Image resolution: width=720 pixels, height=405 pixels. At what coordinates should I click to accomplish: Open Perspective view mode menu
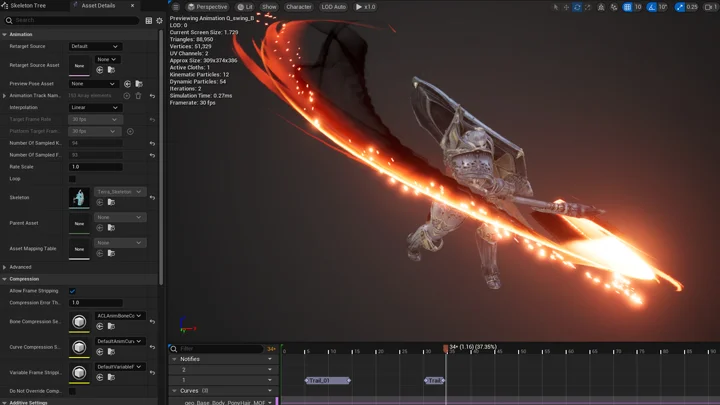point(208,7)
